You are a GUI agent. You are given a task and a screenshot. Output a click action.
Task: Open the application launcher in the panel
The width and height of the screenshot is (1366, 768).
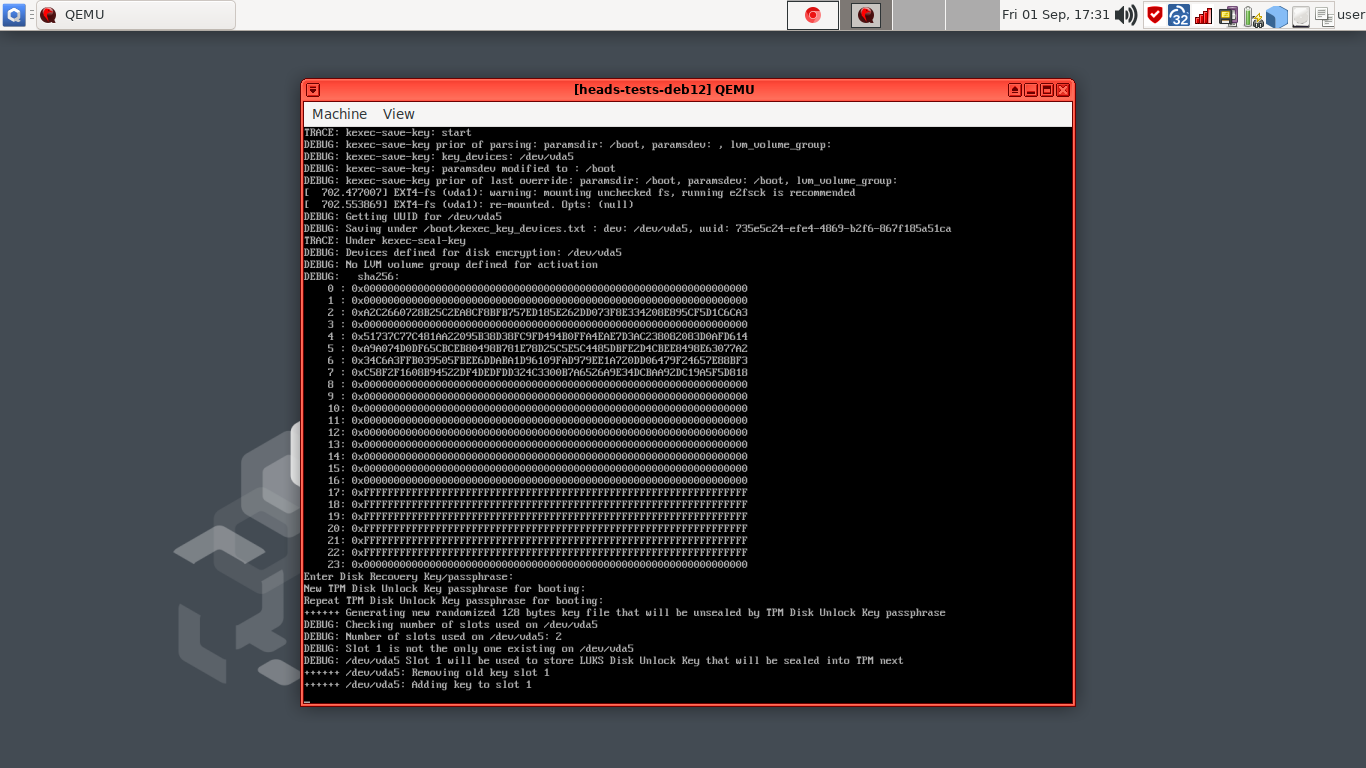(x=14, y=14)
